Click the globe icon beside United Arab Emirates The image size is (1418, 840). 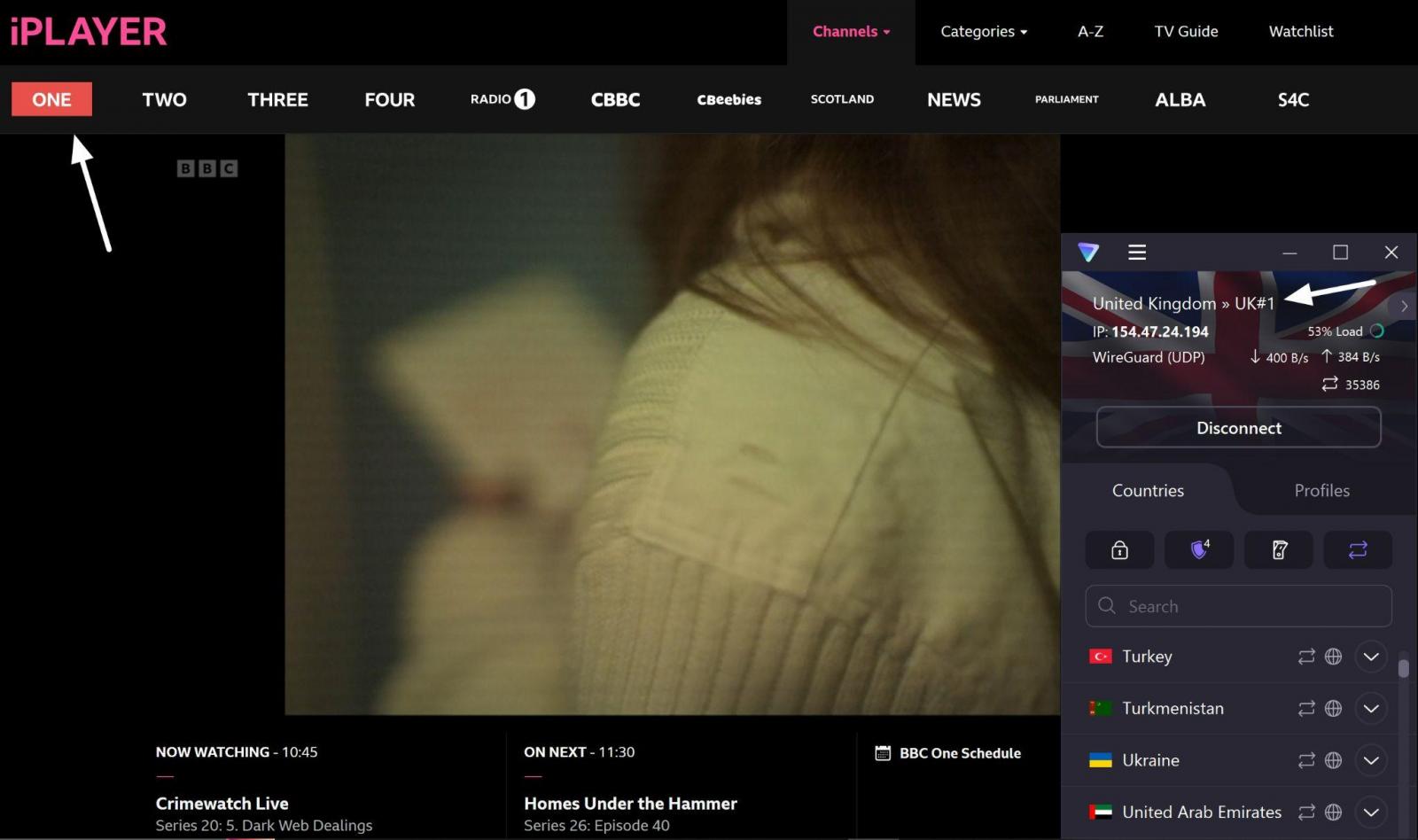(1333, 812)
